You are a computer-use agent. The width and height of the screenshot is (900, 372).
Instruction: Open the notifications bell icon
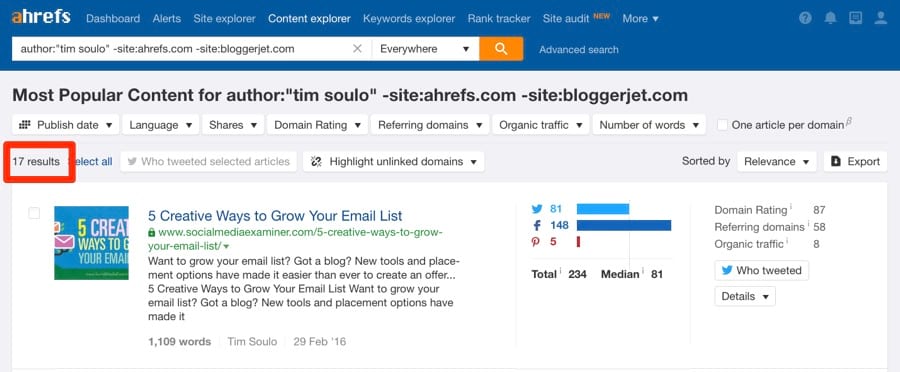click(x=831, y=18)
